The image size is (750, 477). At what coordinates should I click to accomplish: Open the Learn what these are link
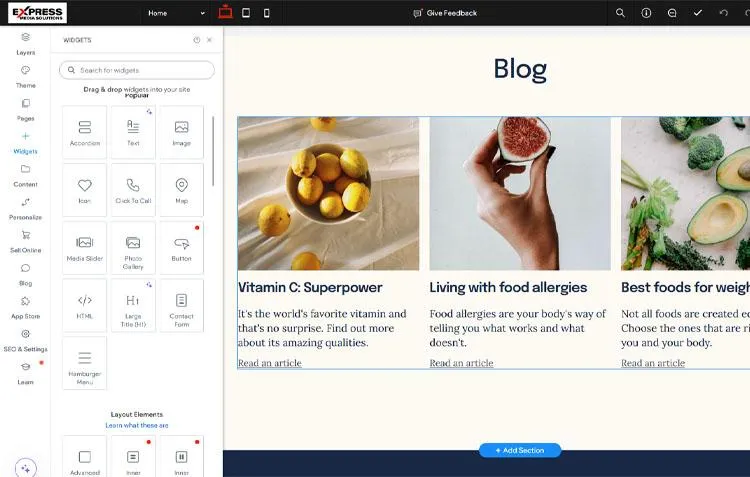click(137, 425)
